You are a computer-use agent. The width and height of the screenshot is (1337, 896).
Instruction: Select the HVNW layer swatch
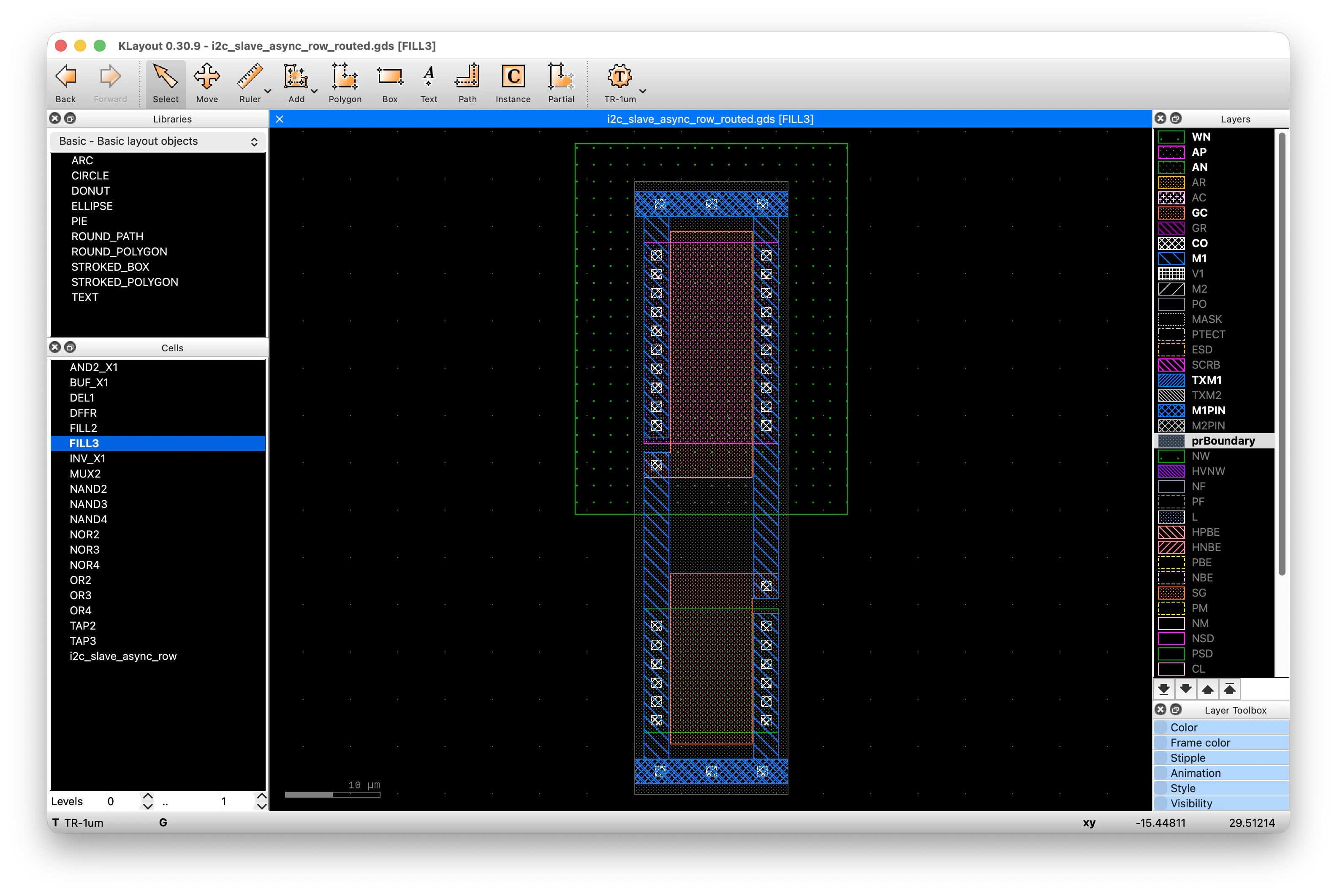pos(1171,471)
